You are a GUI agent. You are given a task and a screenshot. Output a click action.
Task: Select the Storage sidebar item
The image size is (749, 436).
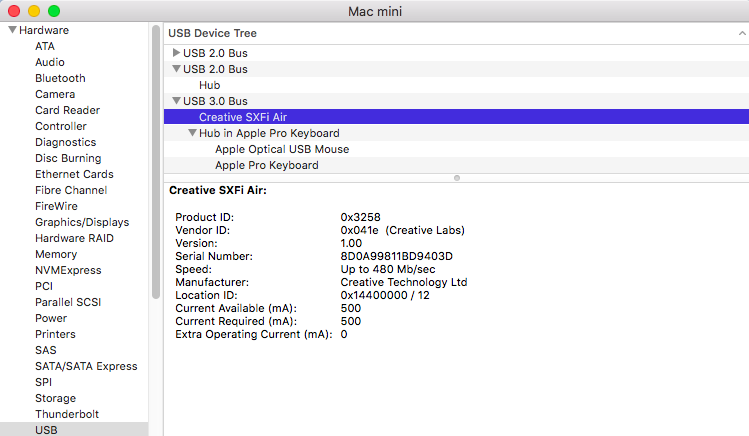click(55, 398)
